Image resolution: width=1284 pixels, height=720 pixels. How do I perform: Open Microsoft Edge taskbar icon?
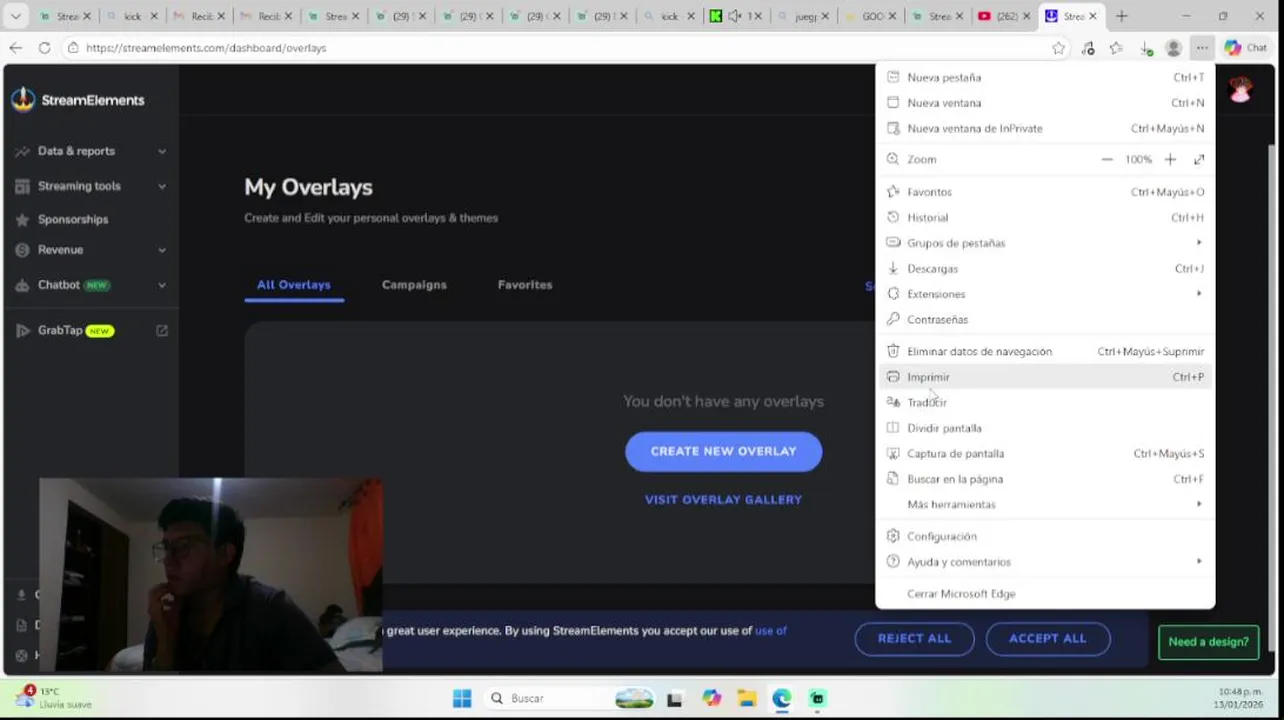pyautogui.click(x=782, y=698)
